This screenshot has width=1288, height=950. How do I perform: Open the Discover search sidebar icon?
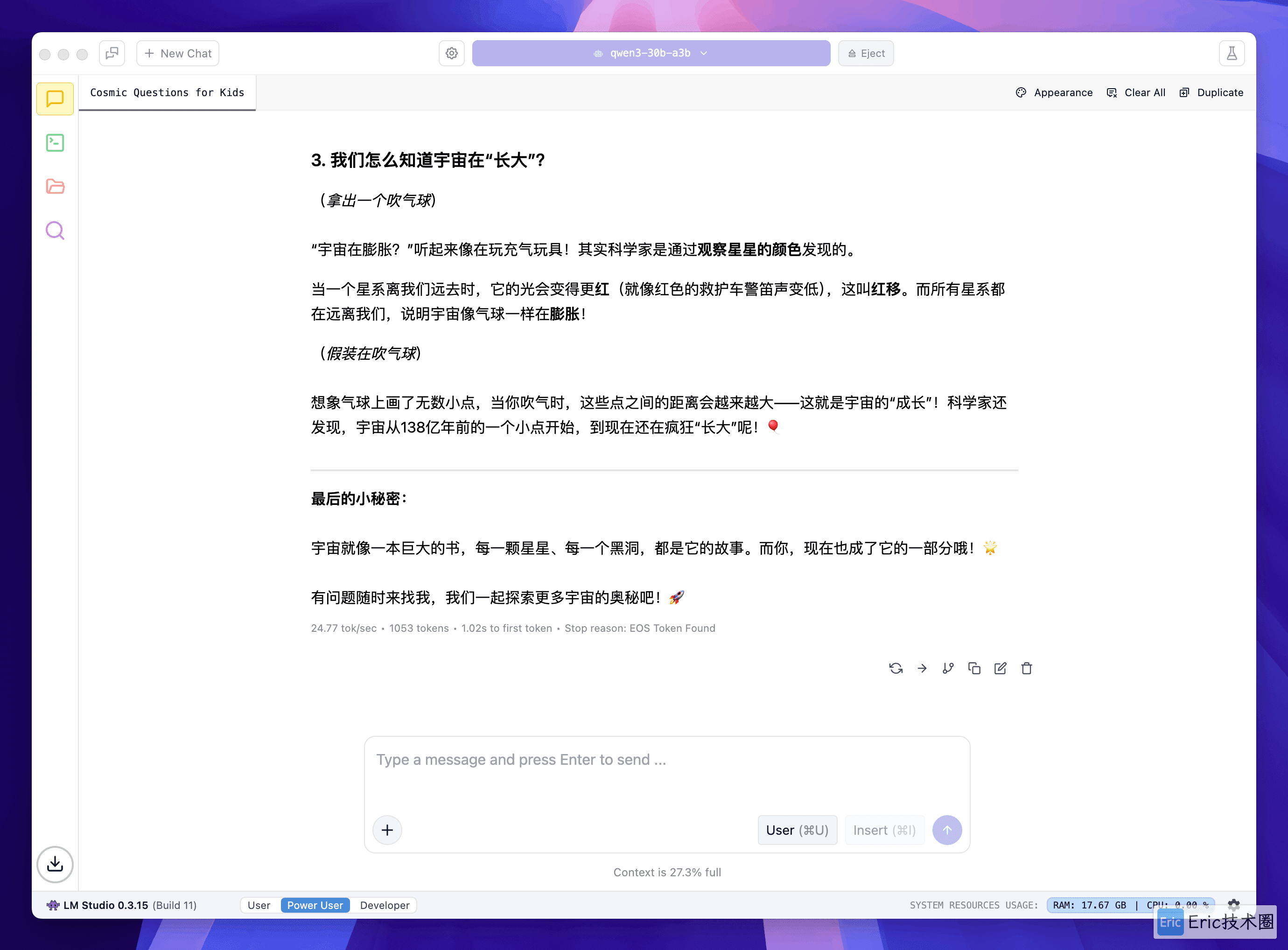[55, 231]
